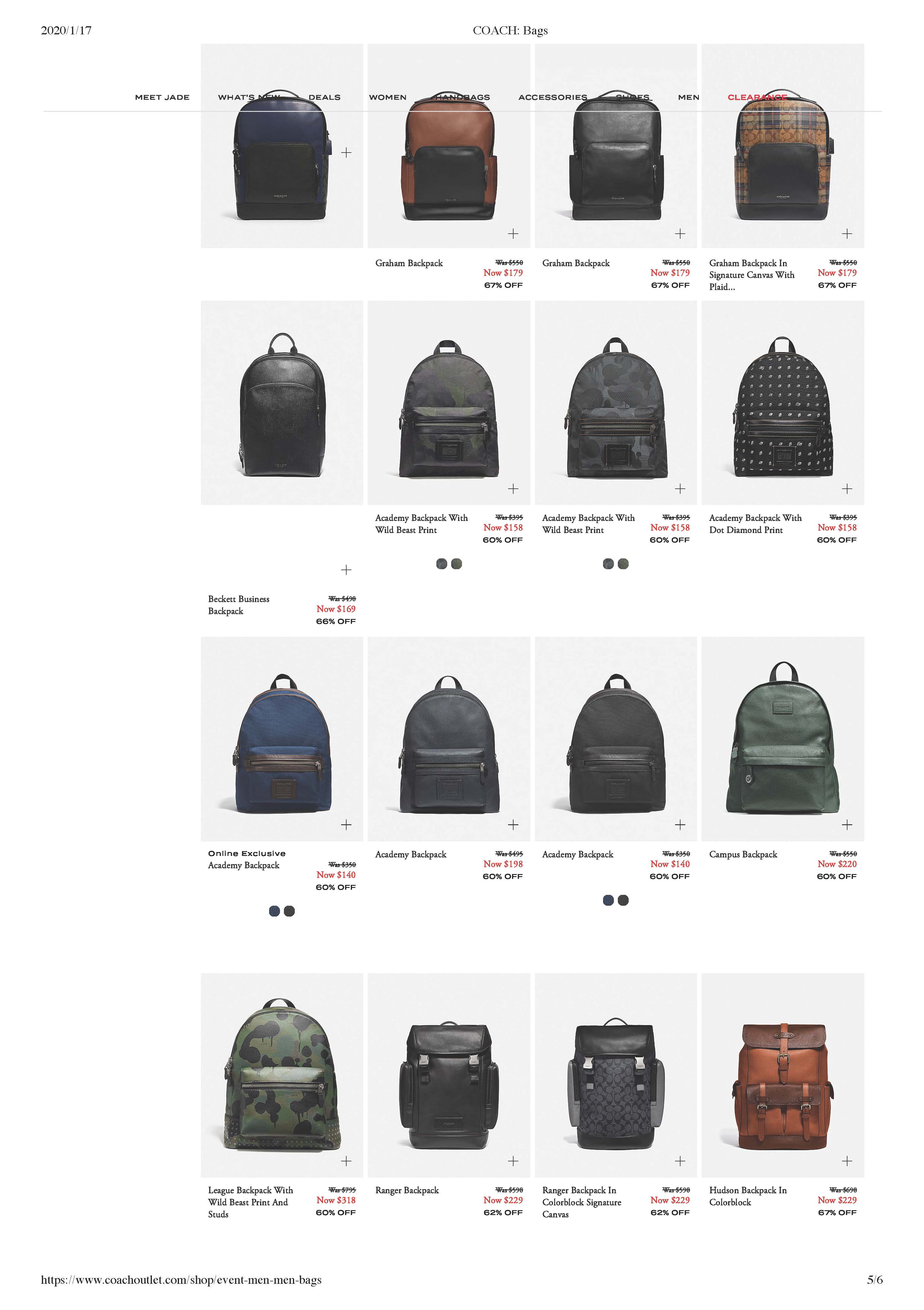Image resolution: width=924 pixels, height=1310 pixels.
Task: Open Campus Backpack product link
Action: pyautogui.click(x=743, y=854)
